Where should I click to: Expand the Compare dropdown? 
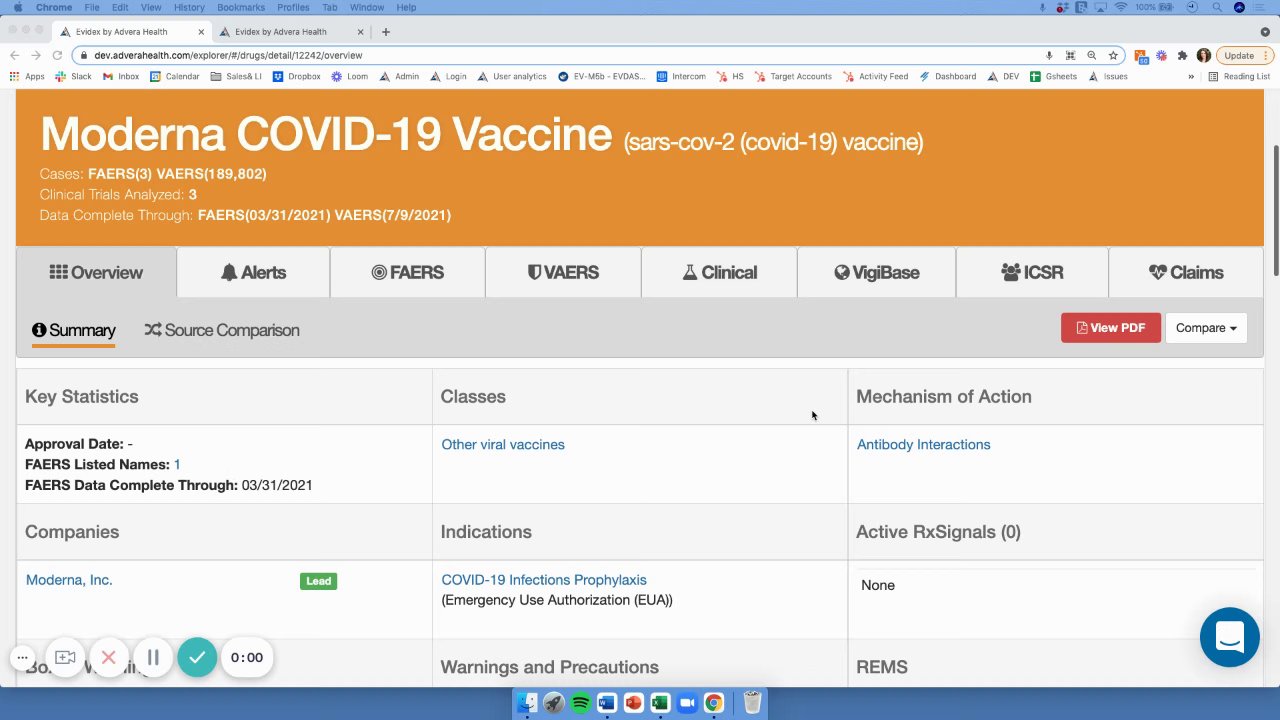[x=1206, y=328]
